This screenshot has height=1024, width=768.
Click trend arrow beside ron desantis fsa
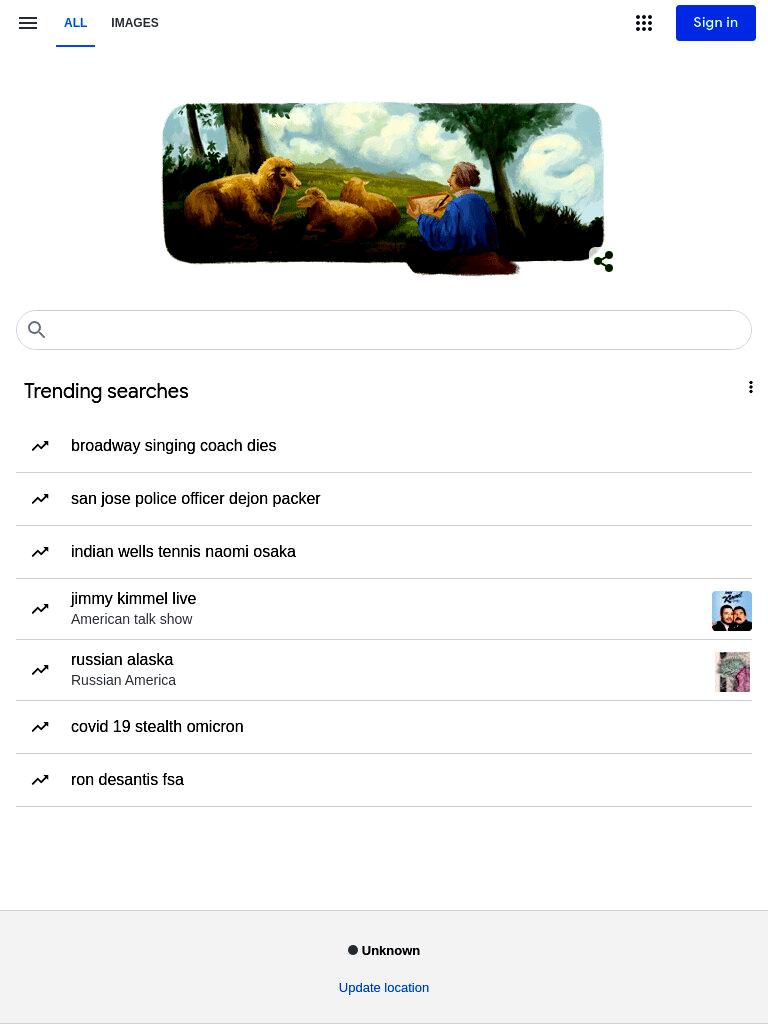point(40,779)
